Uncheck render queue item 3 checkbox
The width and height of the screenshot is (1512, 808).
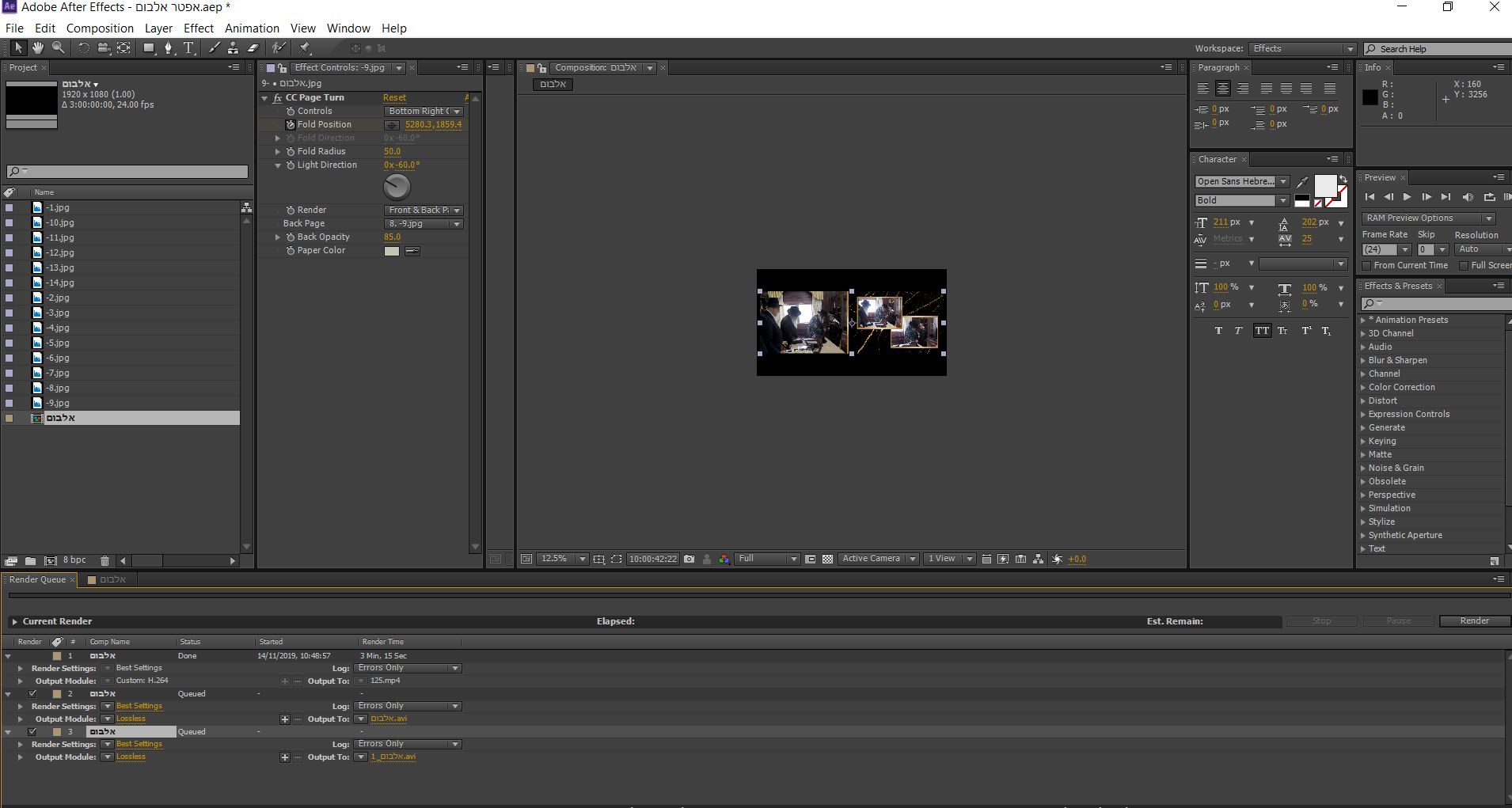[x=32, y=732]
